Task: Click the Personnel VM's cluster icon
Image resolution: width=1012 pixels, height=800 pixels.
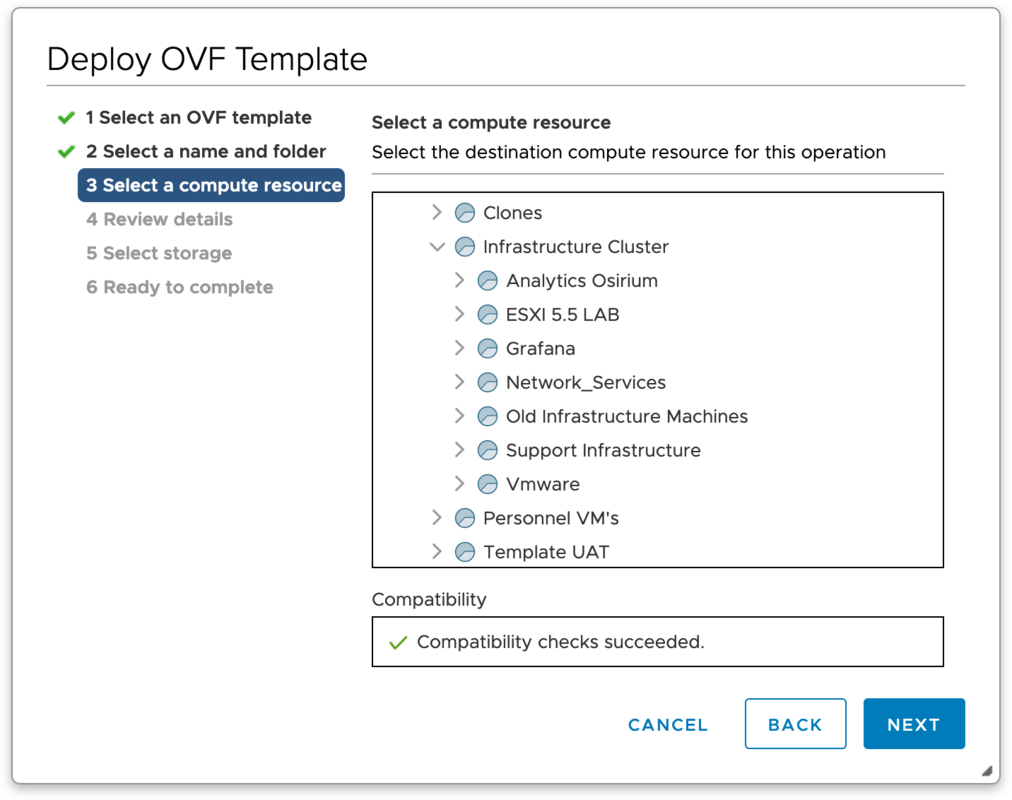Action: (x=464, y=518)
